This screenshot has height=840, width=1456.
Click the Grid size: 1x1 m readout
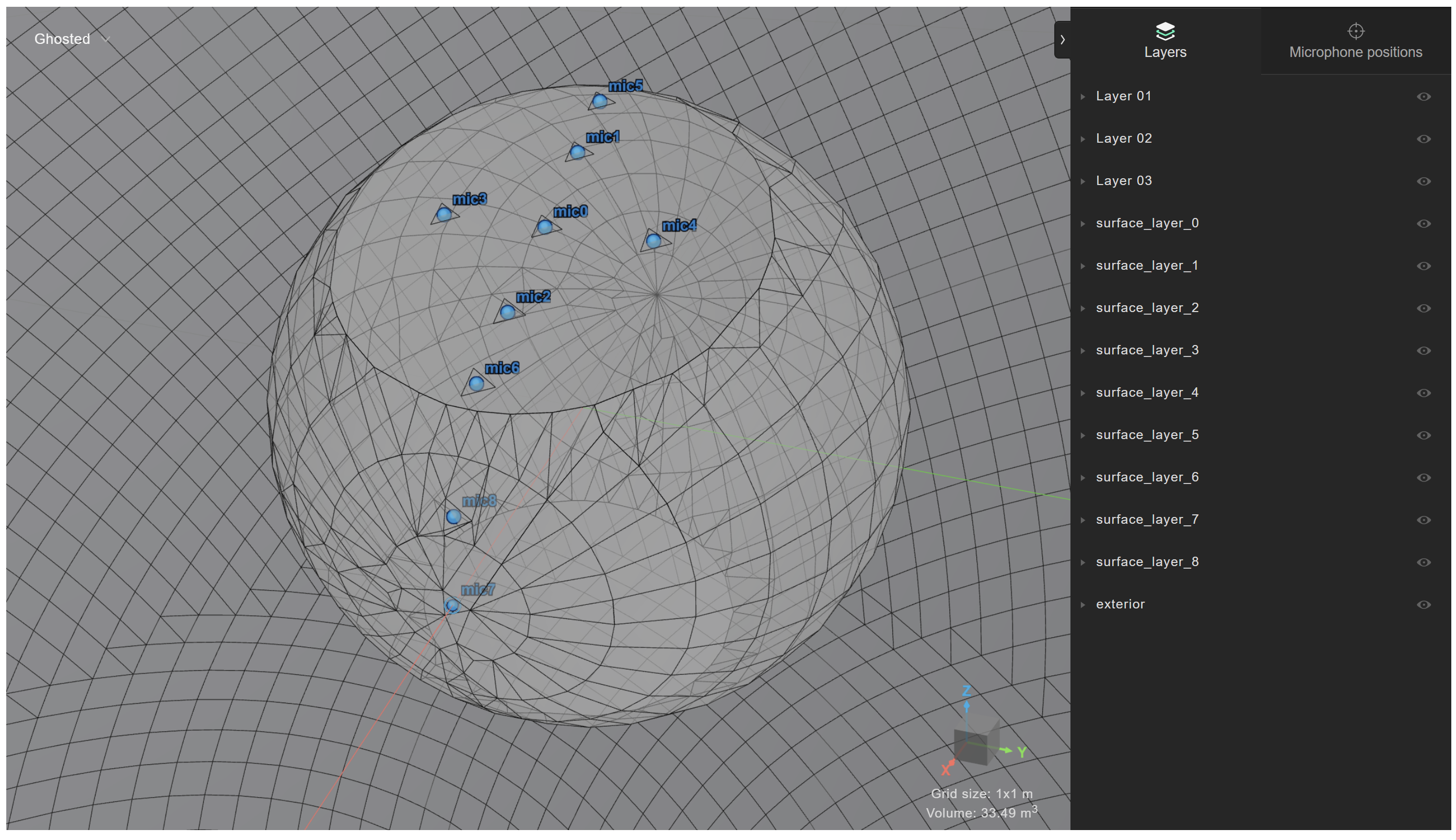(x=982, y=794)
